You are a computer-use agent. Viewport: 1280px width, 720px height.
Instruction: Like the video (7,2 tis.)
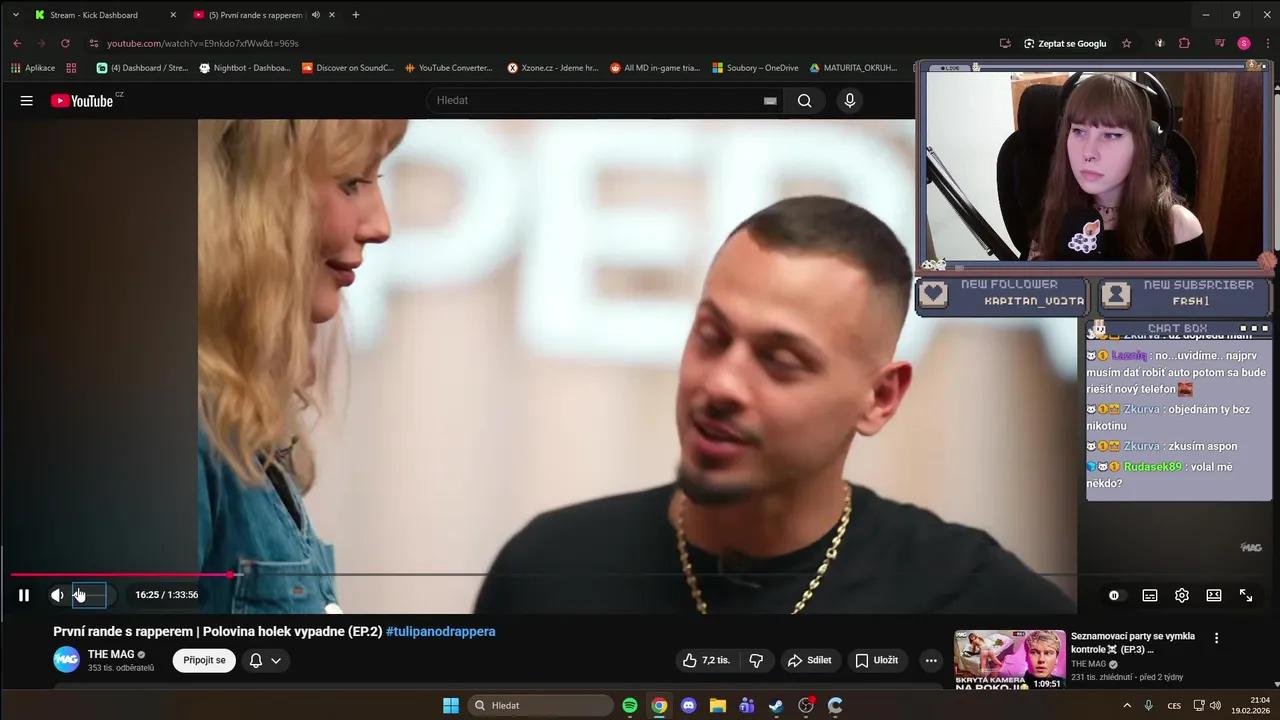pos(707,660)
